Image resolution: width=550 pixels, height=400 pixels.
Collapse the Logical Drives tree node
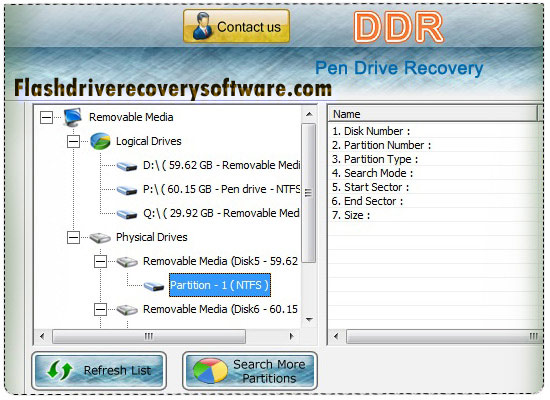click(x=73, y=141)
